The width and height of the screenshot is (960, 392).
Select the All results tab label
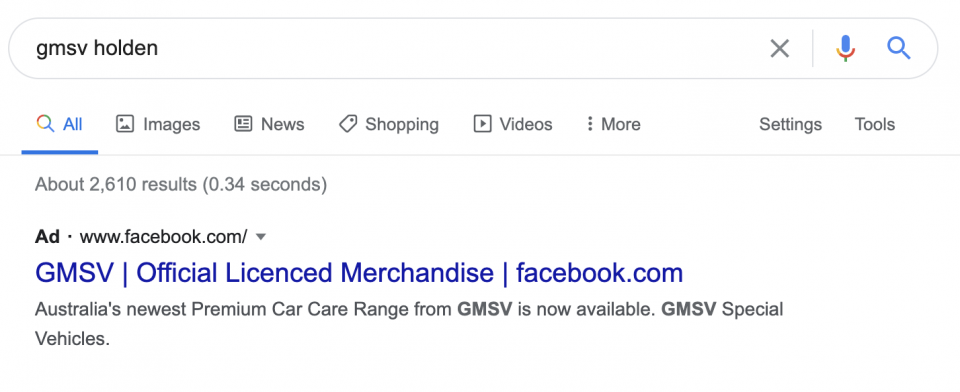(73, 124)
